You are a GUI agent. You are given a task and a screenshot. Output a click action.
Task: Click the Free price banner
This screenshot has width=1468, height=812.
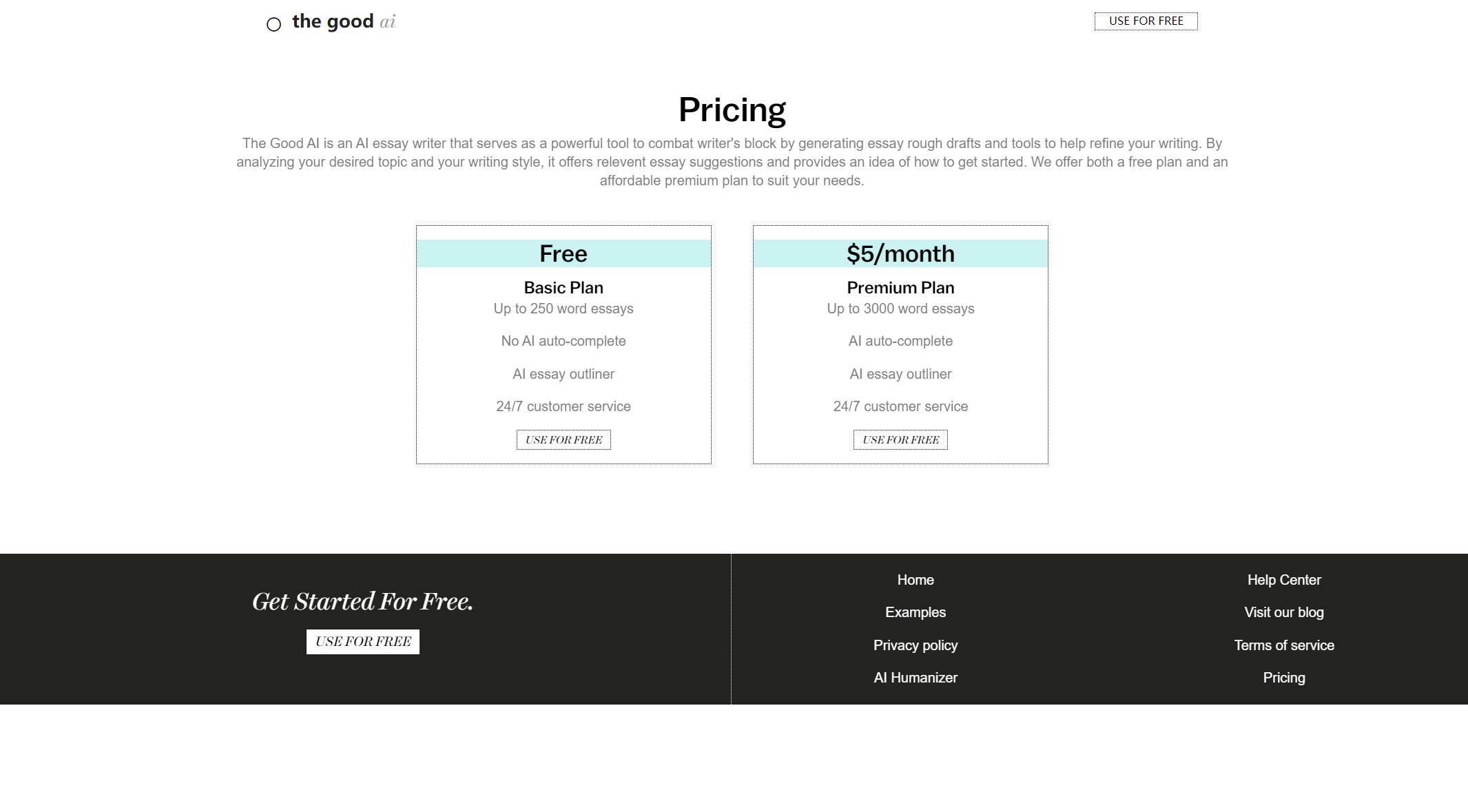pos(564,253)
